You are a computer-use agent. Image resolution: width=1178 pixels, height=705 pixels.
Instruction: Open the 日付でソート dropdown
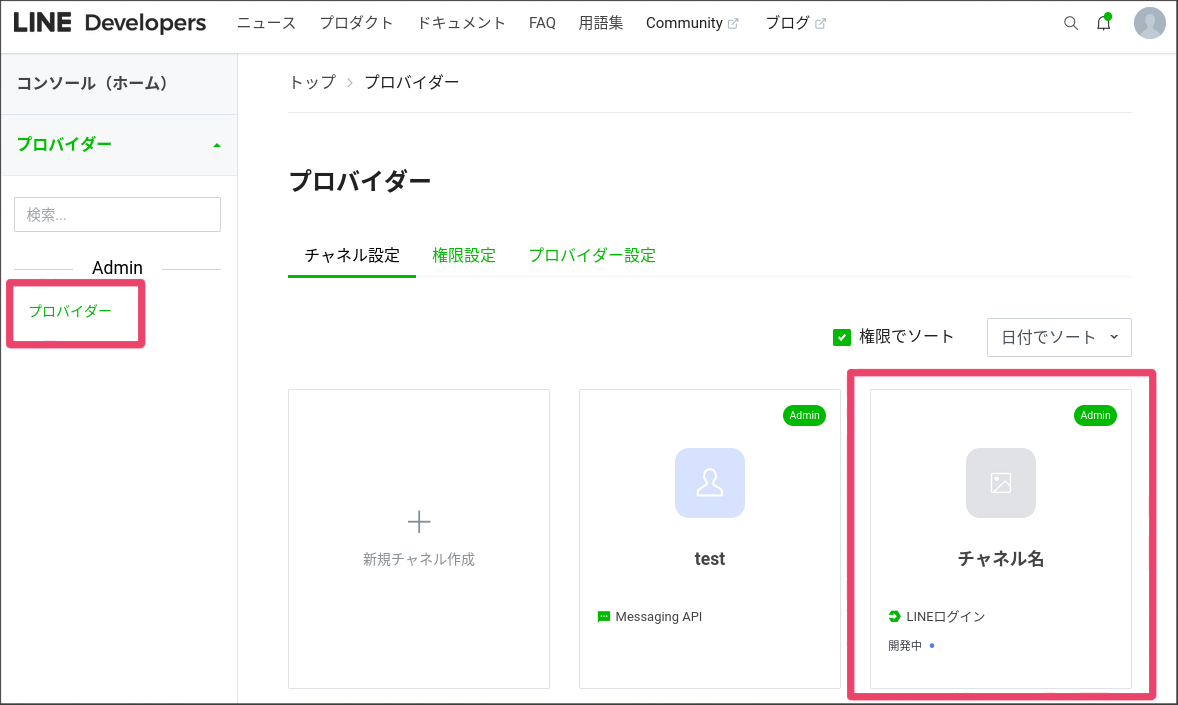click(x=1058, y=337)
